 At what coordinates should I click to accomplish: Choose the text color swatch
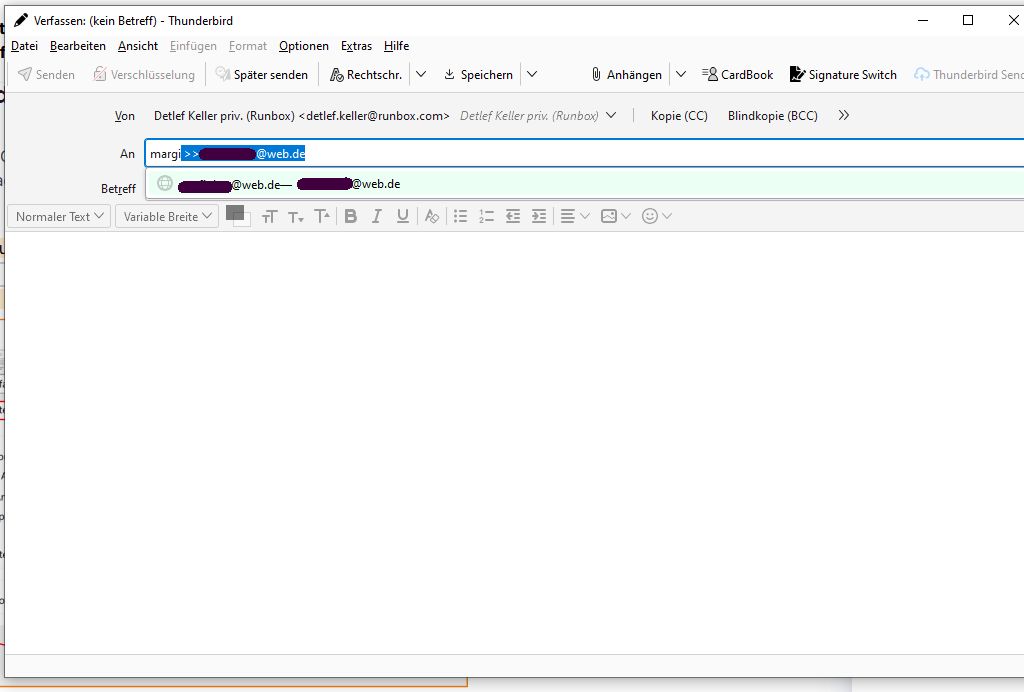(234, 212)
